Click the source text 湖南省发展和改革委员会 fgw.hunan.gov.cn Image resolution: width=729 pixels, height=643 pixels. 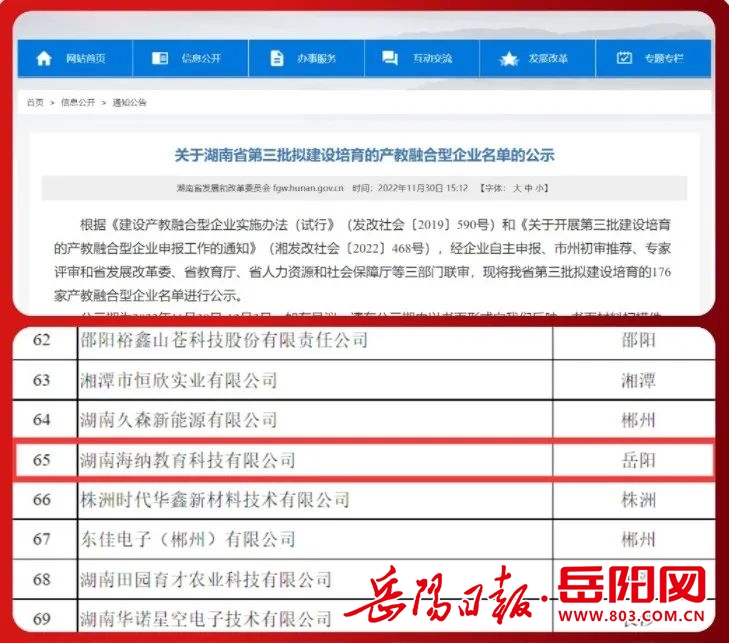coord(260,188)
